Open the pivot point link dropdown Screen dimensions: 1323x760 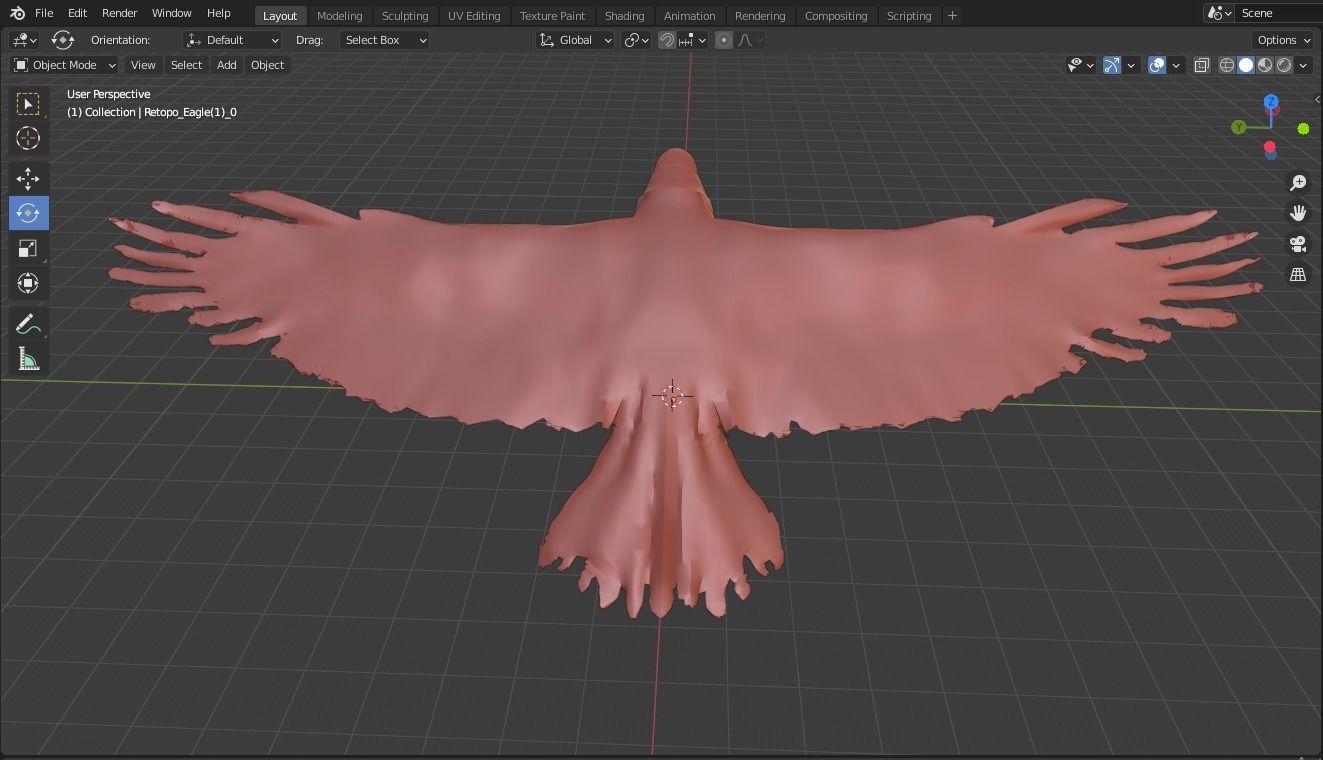636,40
